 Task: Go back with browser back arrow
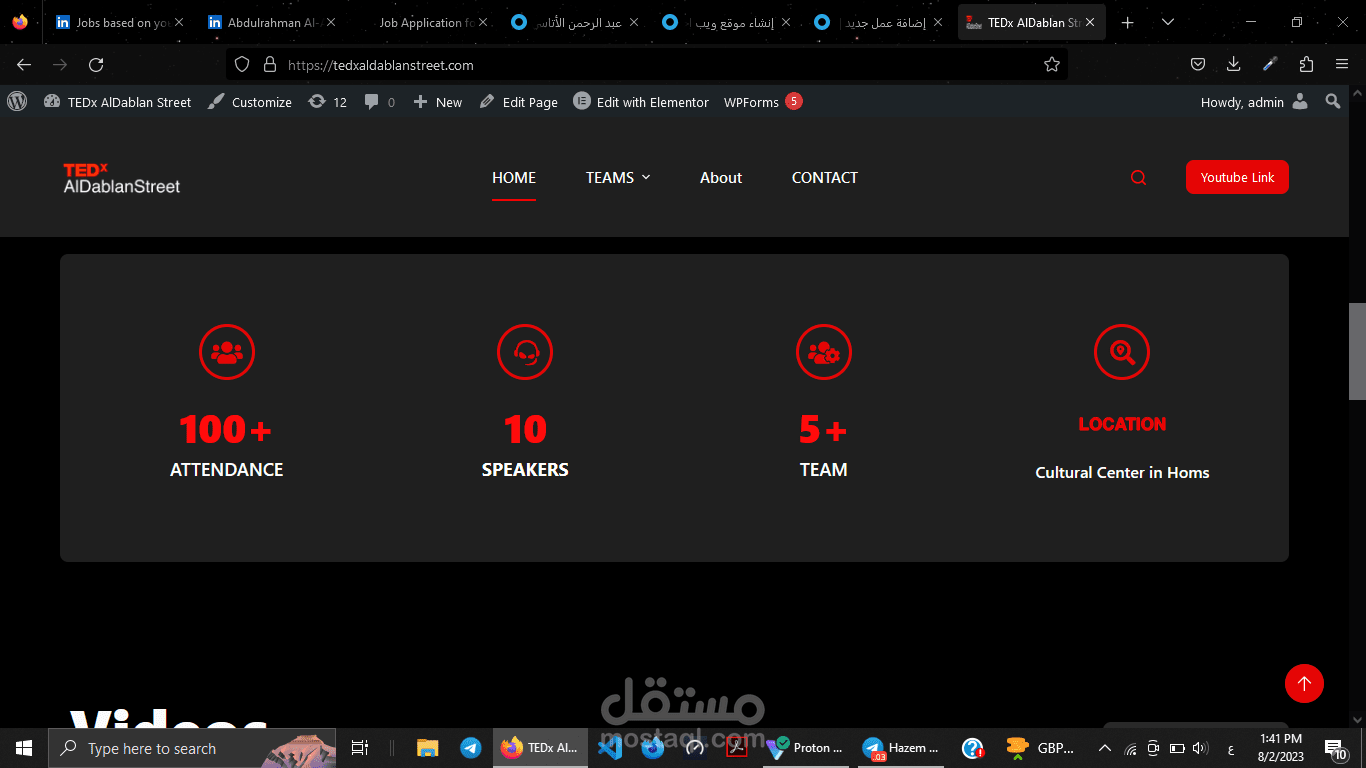(x=24, y=64)
